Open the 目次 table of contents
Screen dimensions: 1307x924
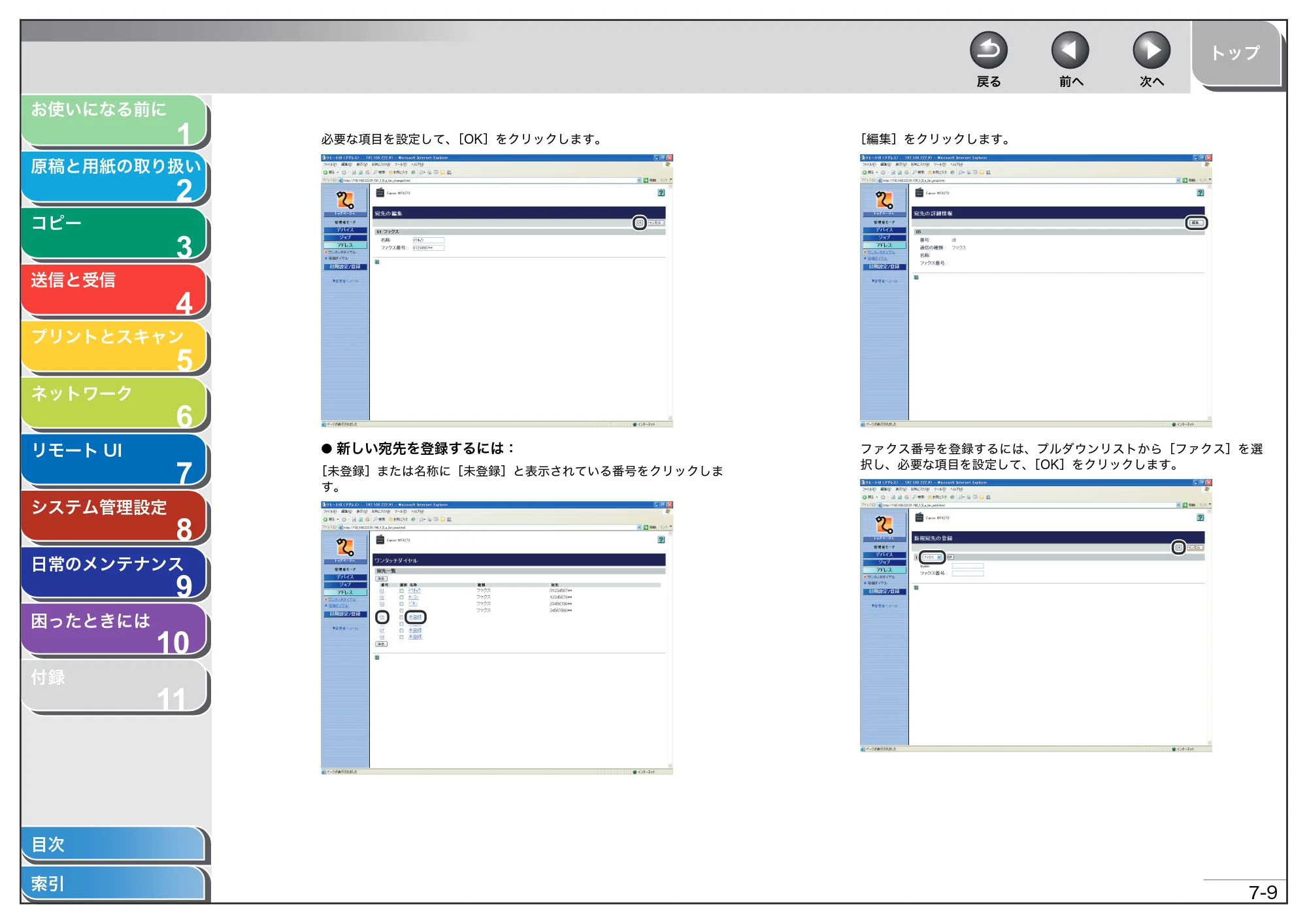coord(114,844)
